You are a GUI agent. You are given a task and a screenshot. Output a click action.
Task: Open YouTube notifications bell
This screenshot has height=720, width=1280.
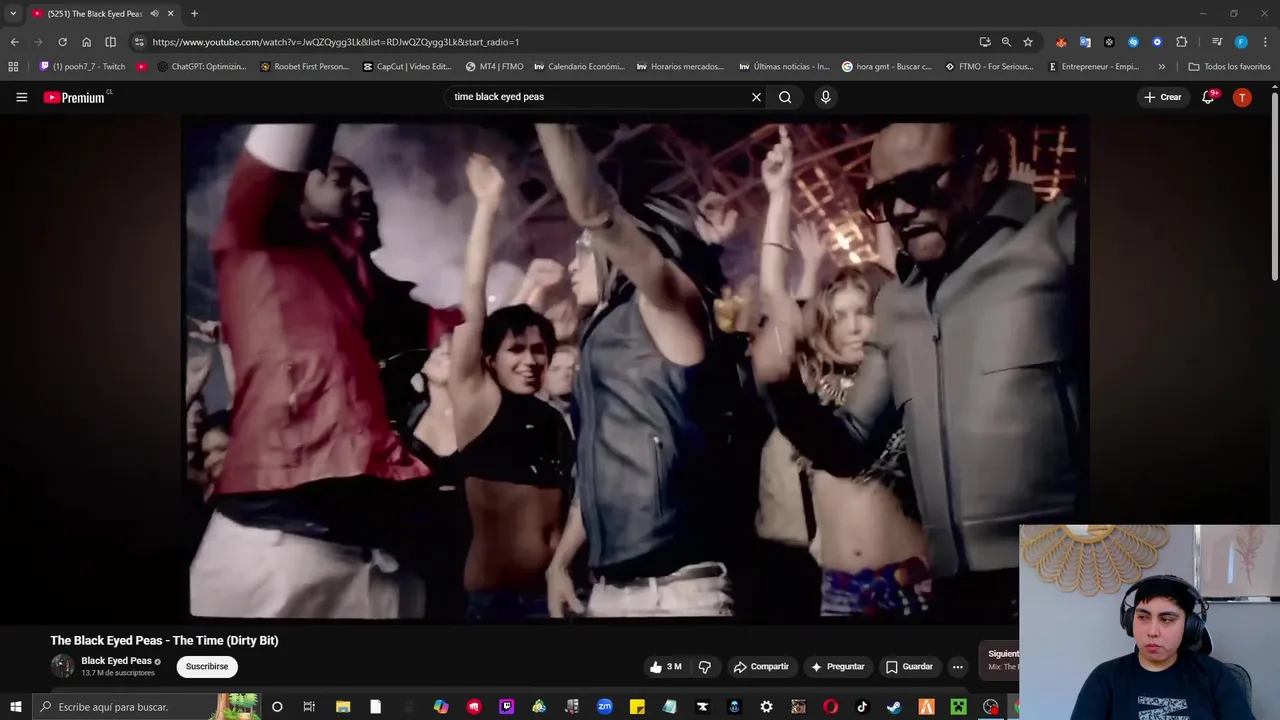click(x=1208, y=97)
